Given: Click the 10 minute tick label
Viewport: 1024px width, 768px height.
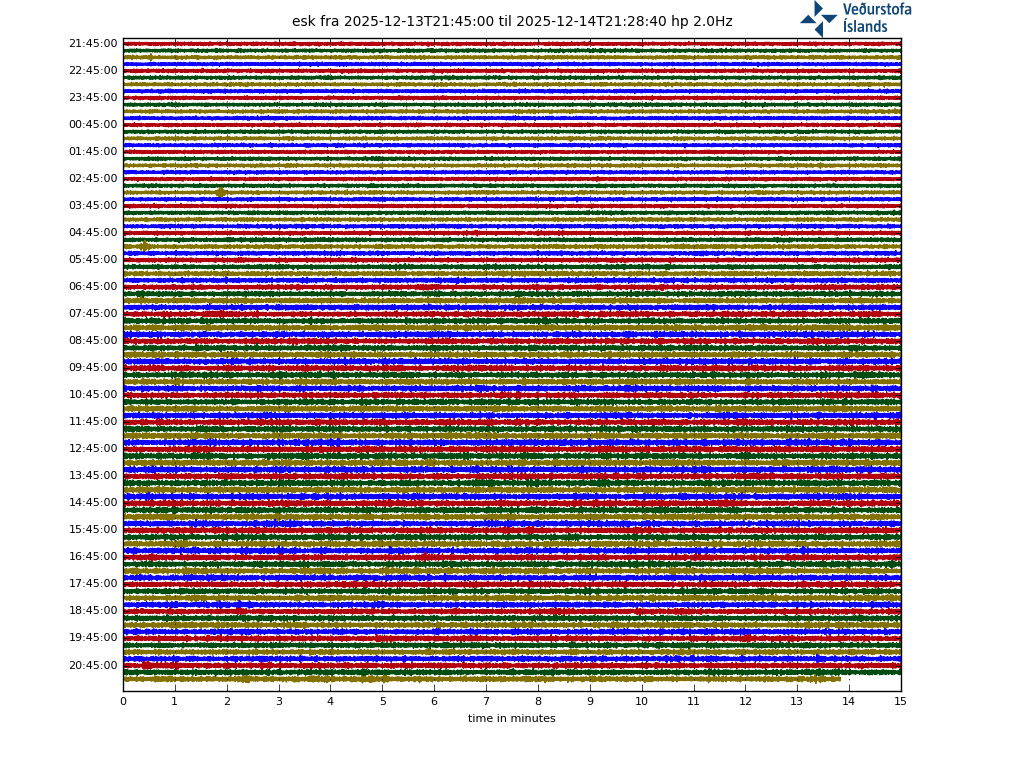Looking at the screenshot, I should tap(641, 702).
